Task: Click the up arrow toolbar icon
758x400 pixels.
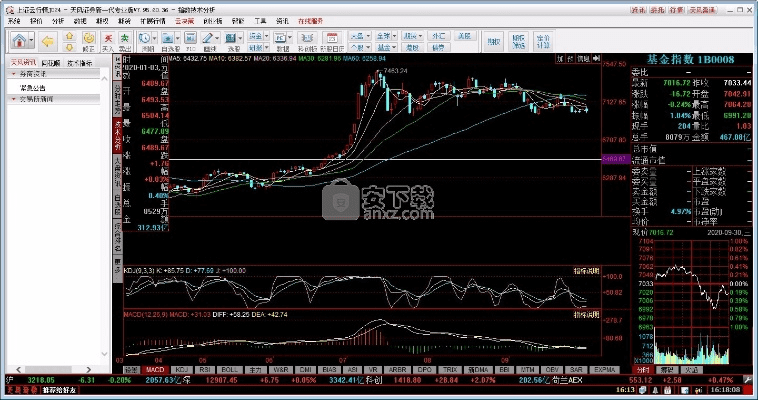Action: coord(72,37)
